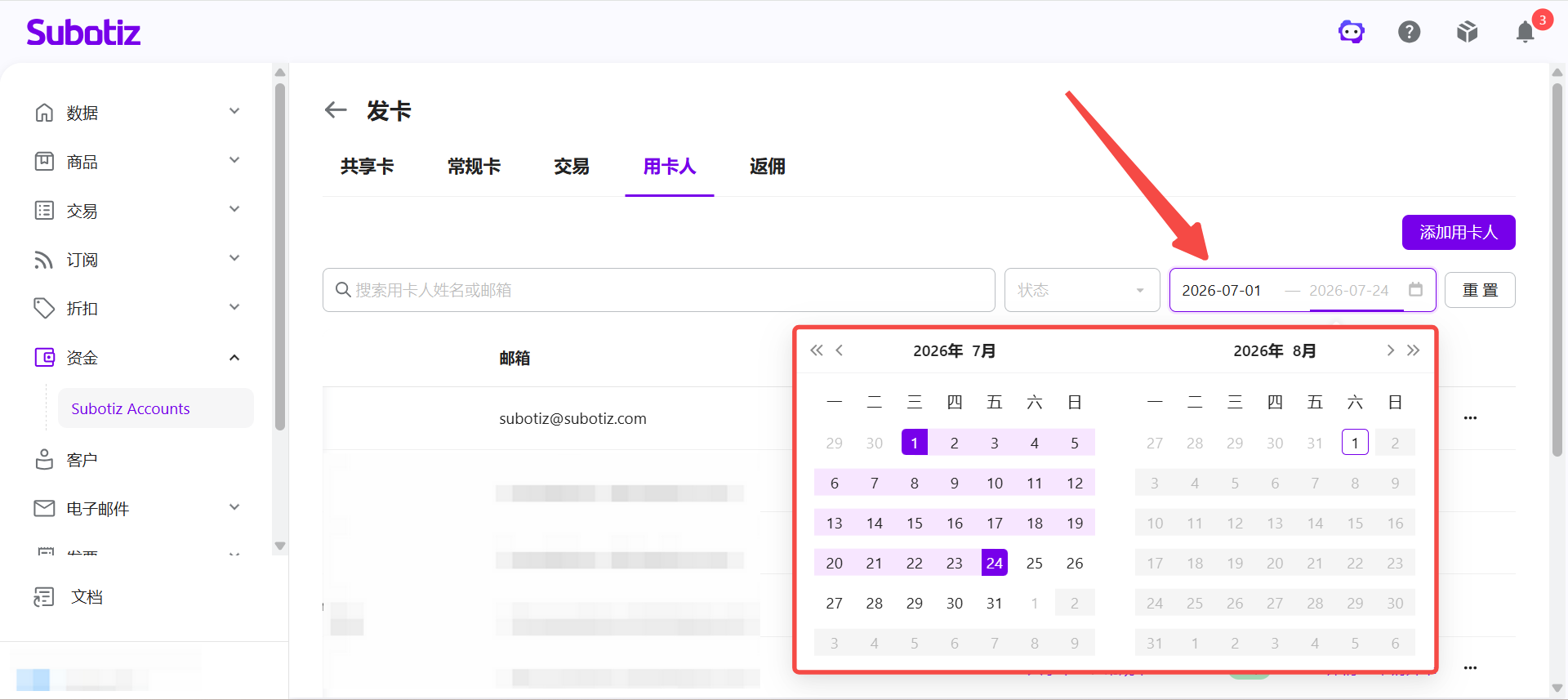The height and width of the screenshot is (700, 1568).
Task: Expand the 数据 menu chevron
Action: point(234,112)
